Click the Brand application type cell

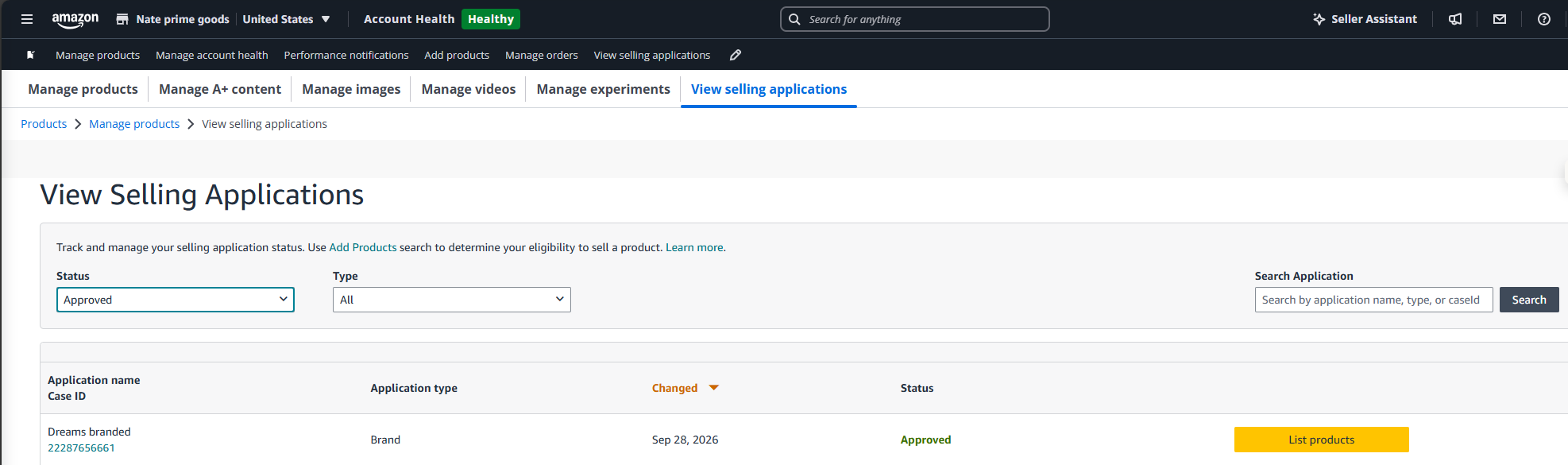click(385, 440)
